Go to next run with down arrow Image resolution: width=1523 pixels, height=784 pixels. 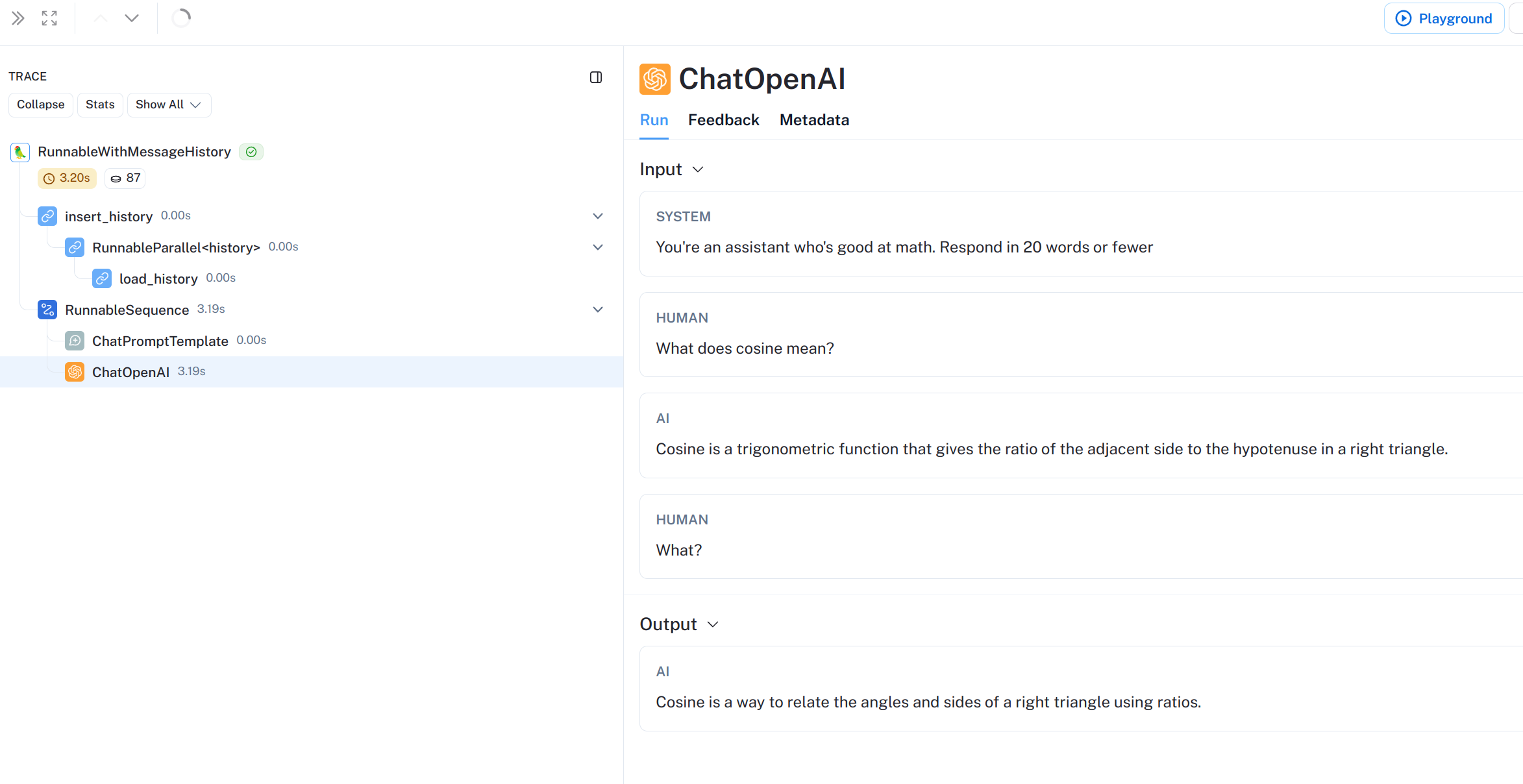(x=132, y=18)
